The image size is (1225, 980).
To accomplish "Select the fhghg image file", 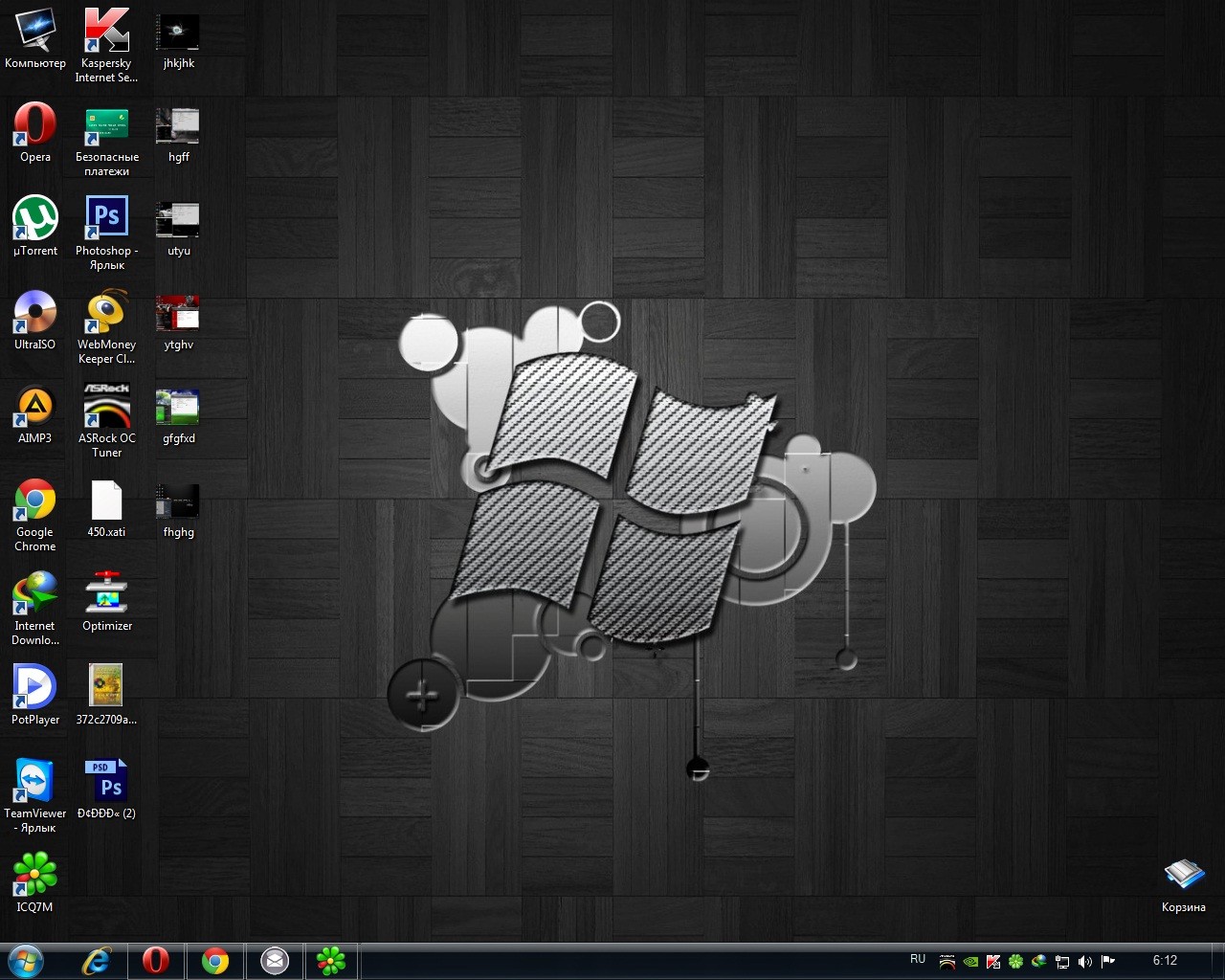I will pyautogui.click(x=178, y=509).
